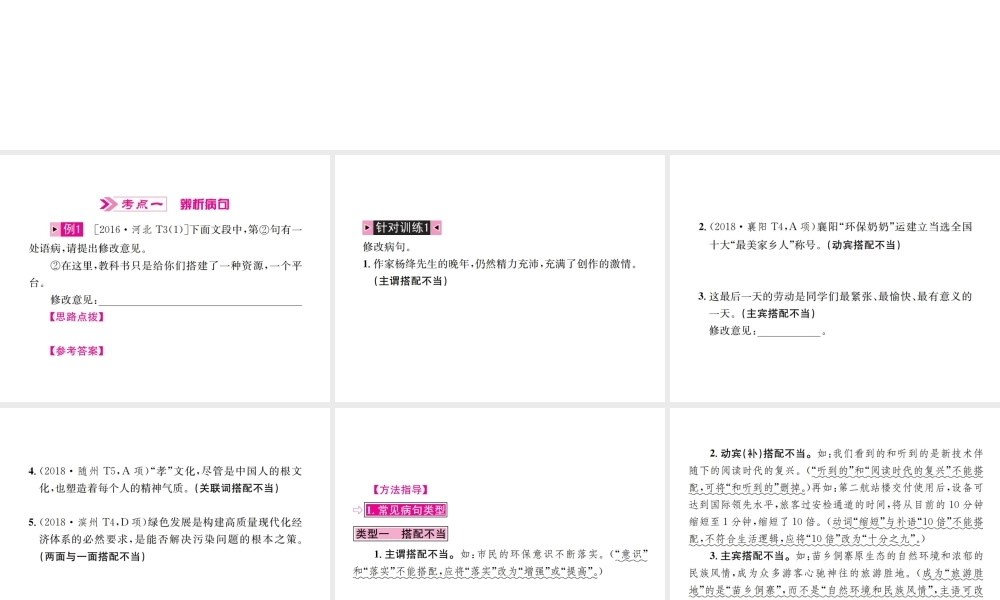Select the 【思路点拨】 label
This screenshot has height=600, width=1000.
77,317
